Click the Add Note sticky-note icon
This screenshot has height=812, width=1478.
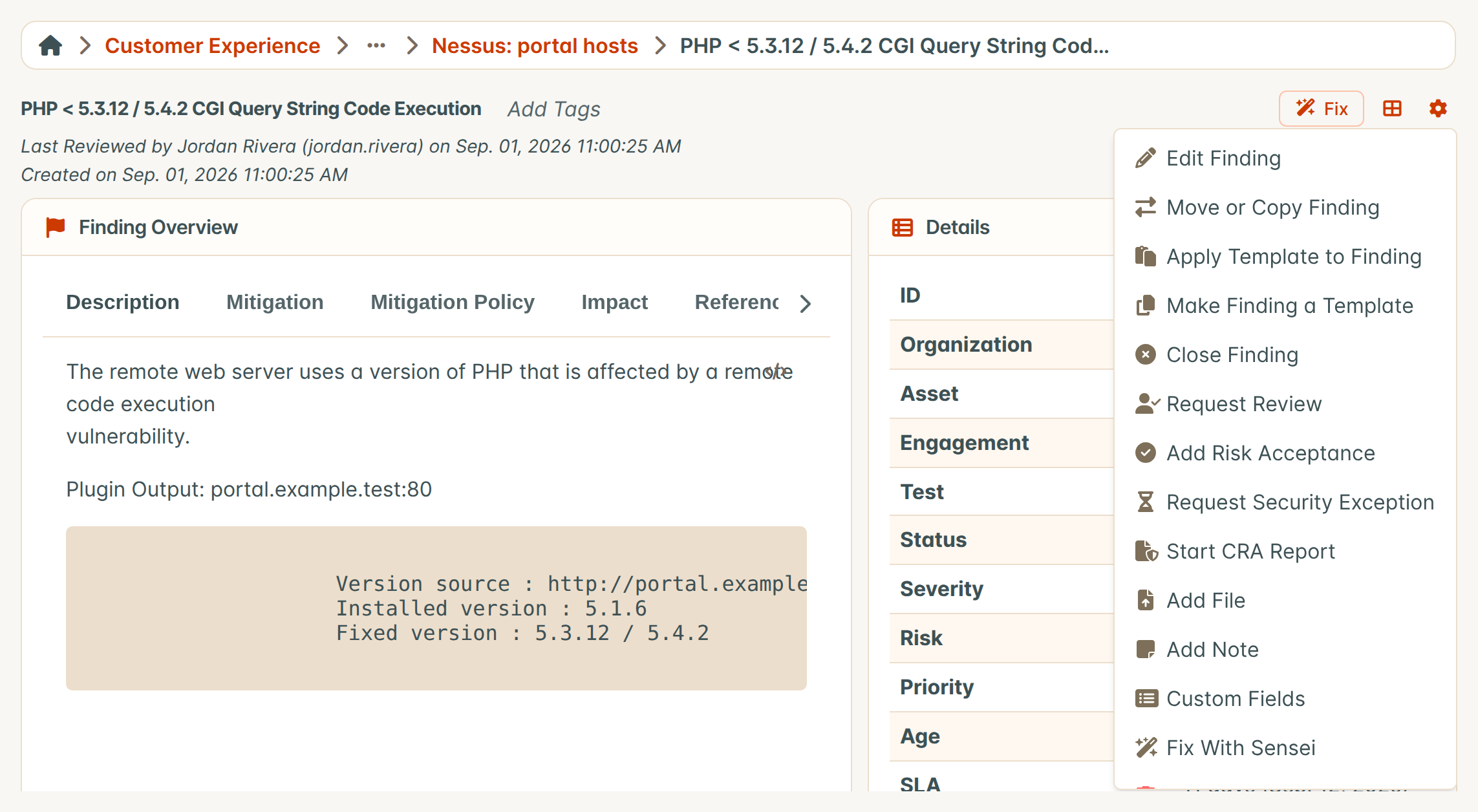(1146, 650)
